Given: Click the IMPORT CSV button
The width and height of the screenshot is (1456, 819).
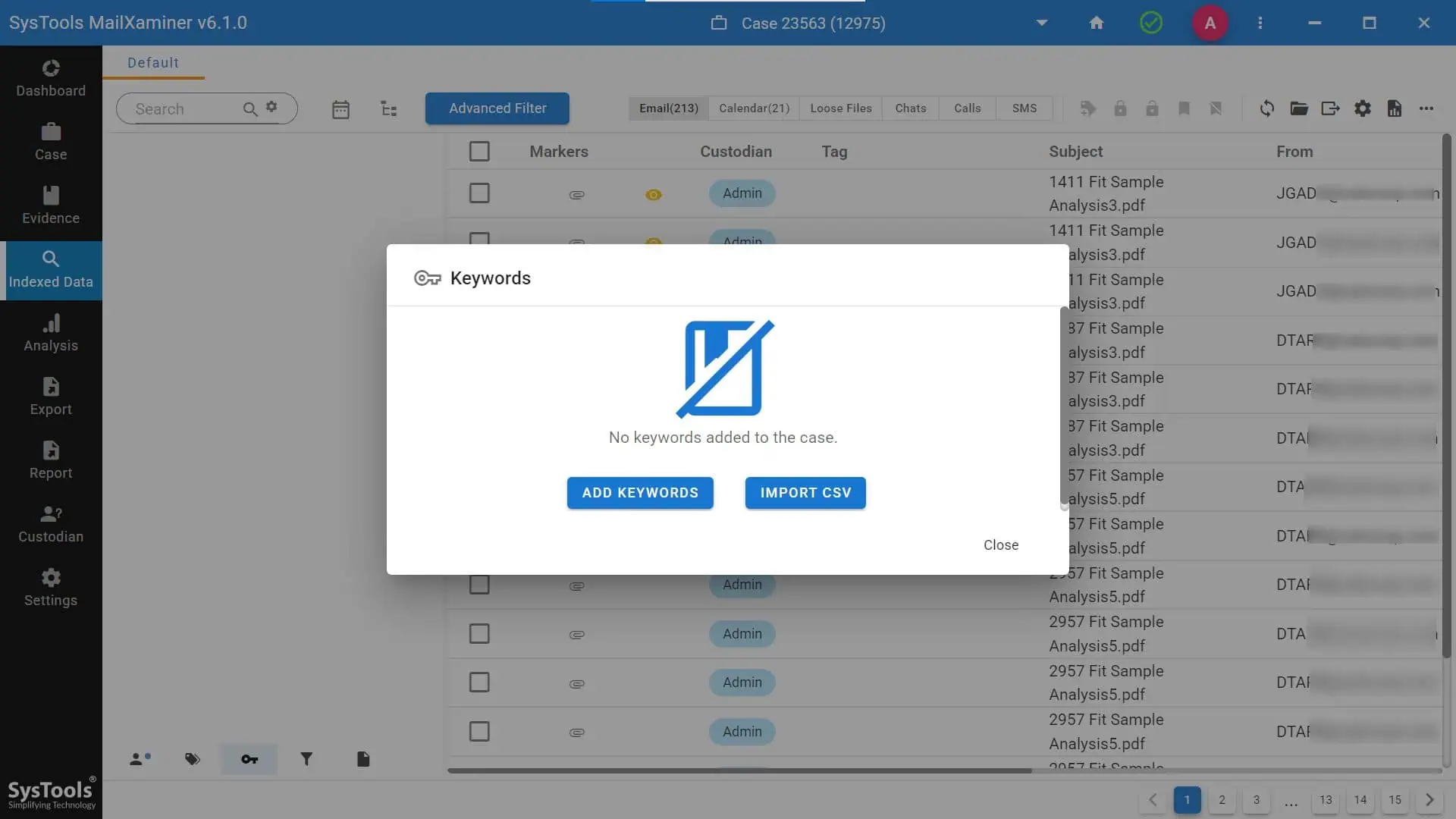Looking at the screenshot, I should pyautogui.click(x=805, y=493).
